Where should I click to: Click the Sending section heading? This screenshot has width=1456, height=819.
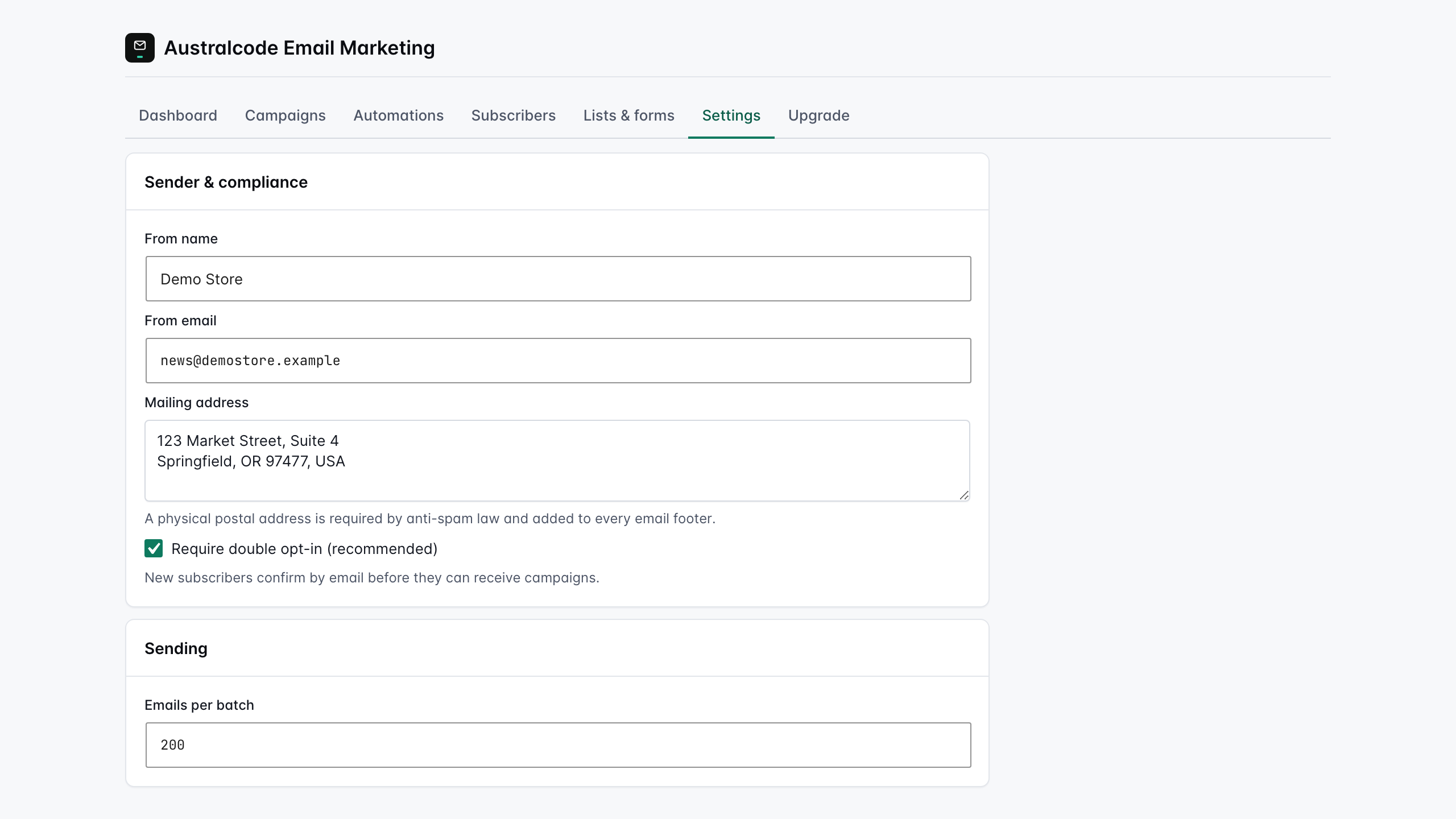tap(176, 648)
